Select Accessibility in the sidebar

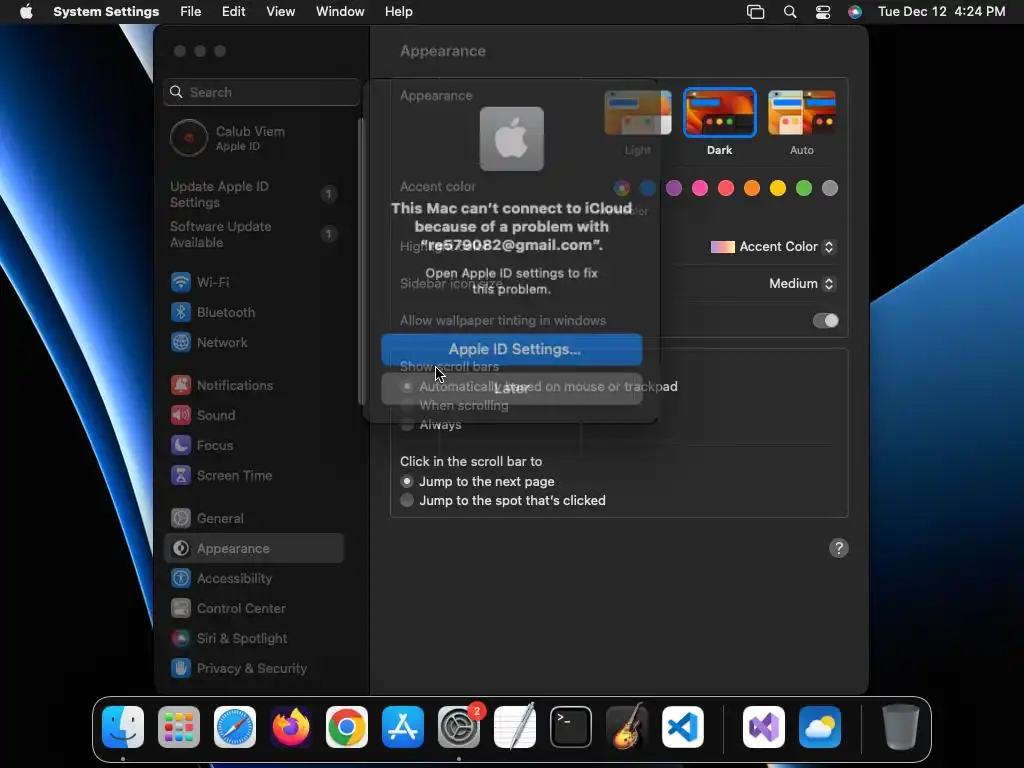coord(253,579)
